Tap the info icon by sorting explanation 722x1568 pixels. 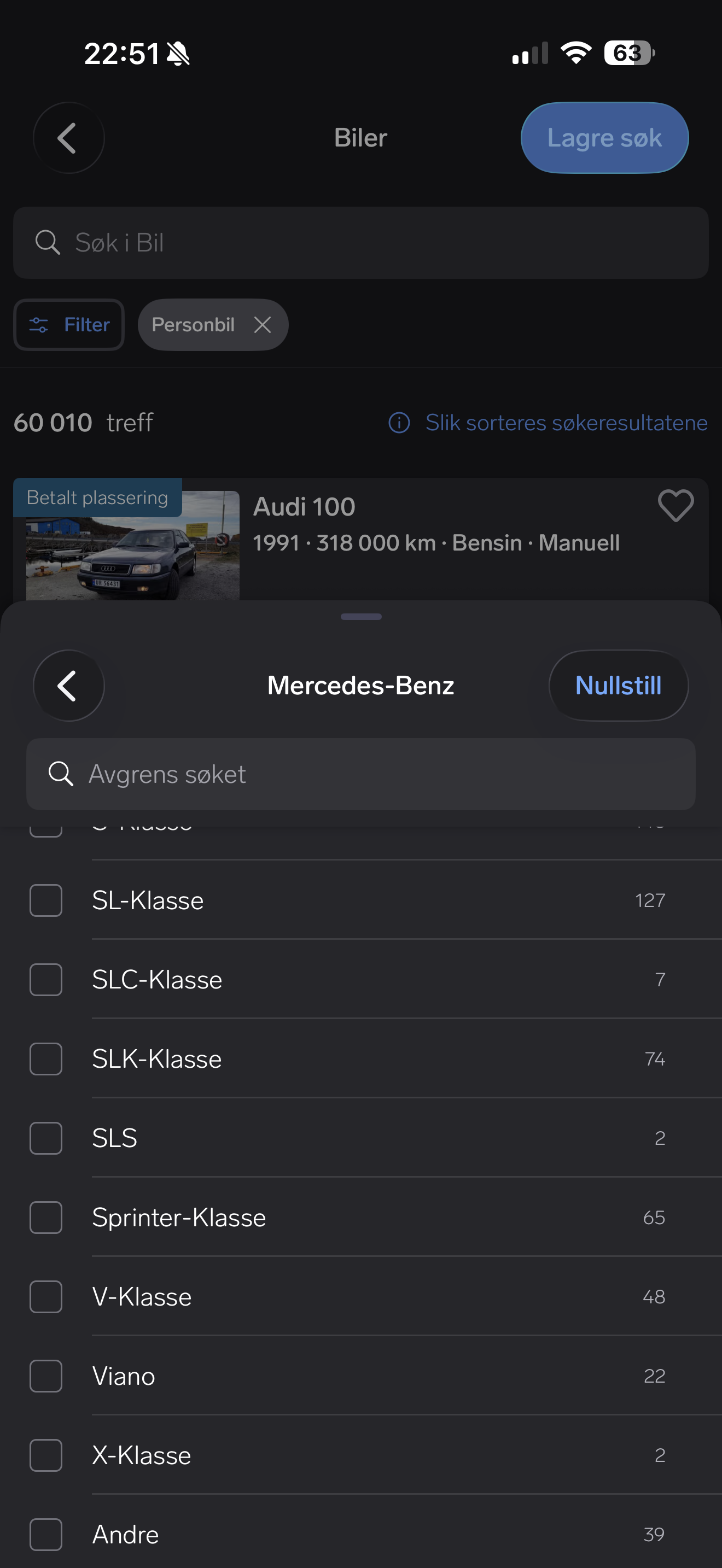click(399, 423)
